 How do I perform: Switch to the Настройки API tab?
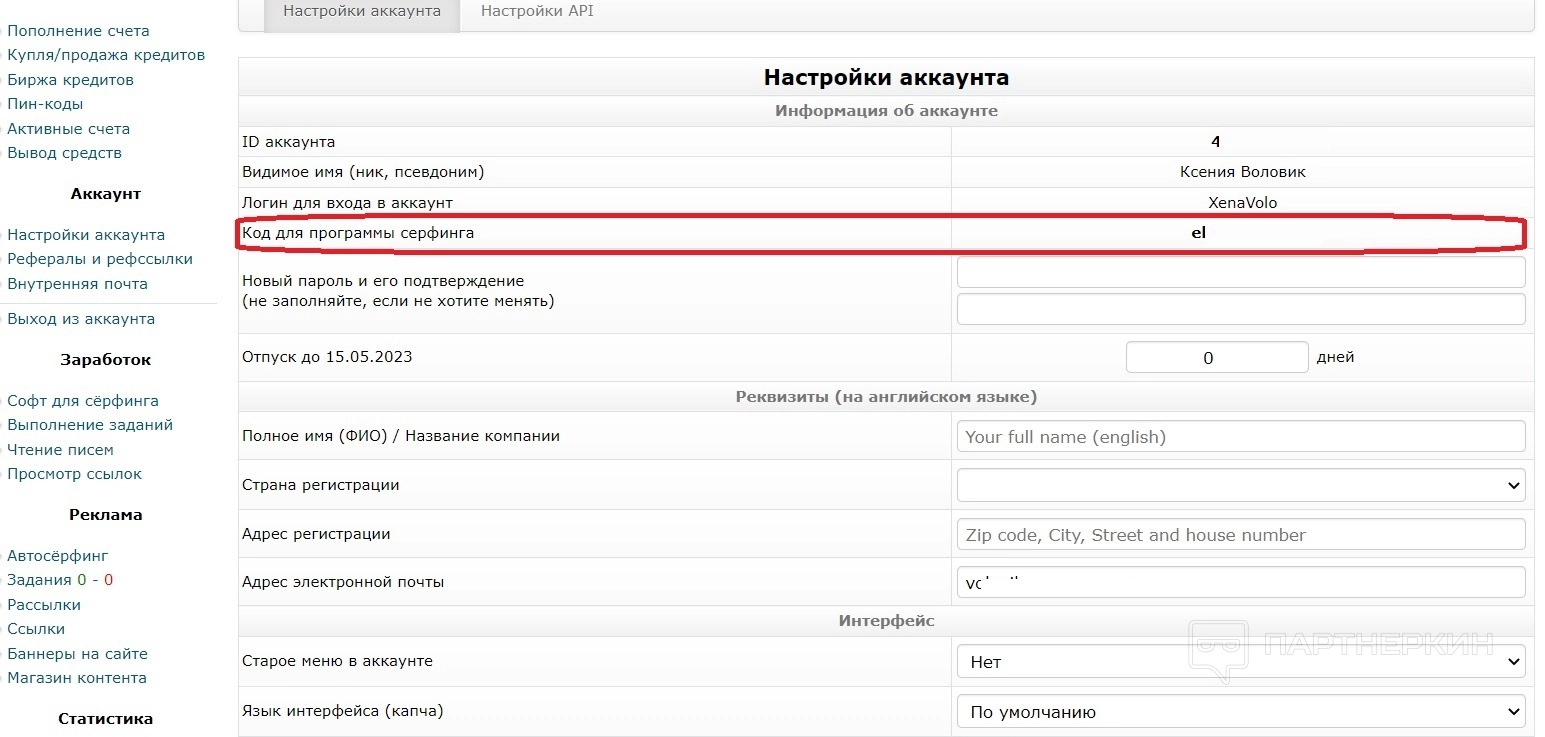[537, 12]
